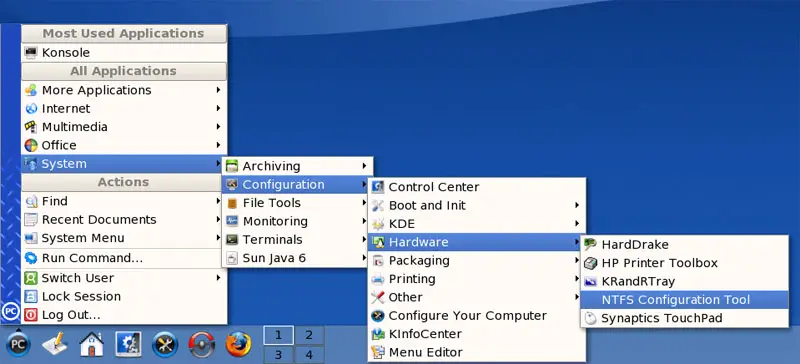Click the Konsole terminal icon
Viewport: 800px width, 364px height.
[31, 53]
